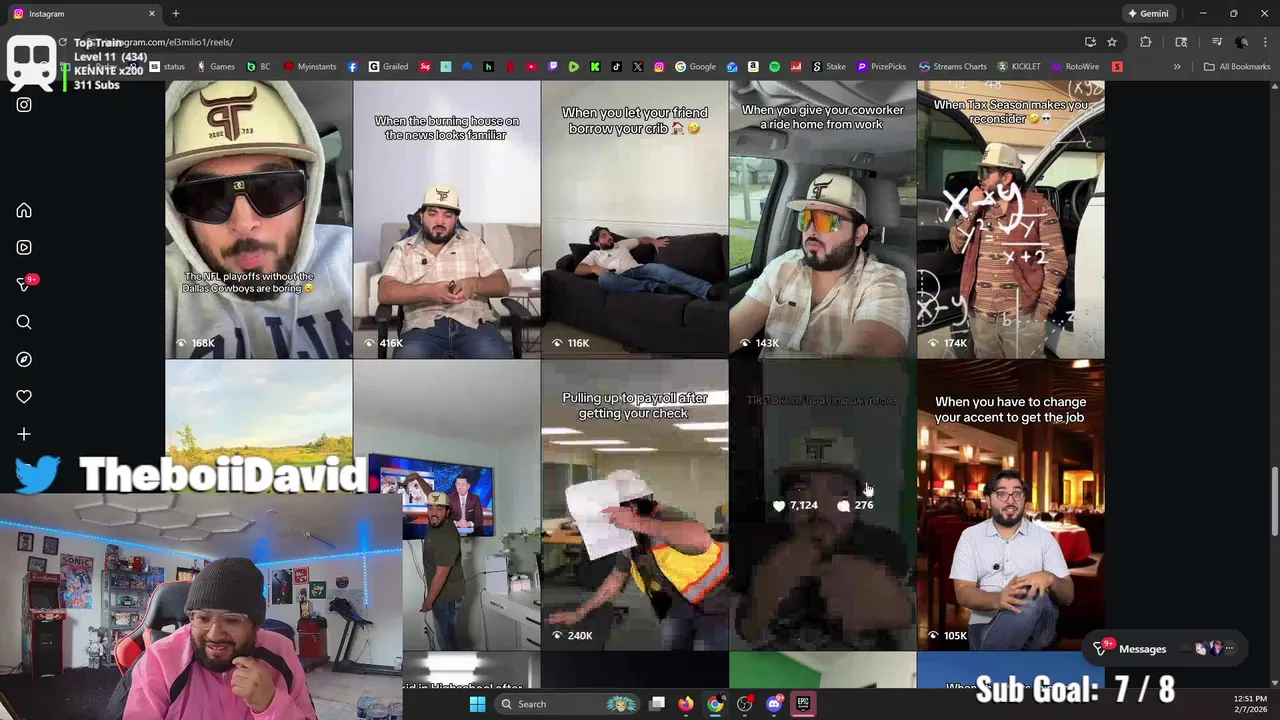The image size is (1280, 720).
Task: Open Reels from the Instagram sidebar
Action: [x=24, y=247]
